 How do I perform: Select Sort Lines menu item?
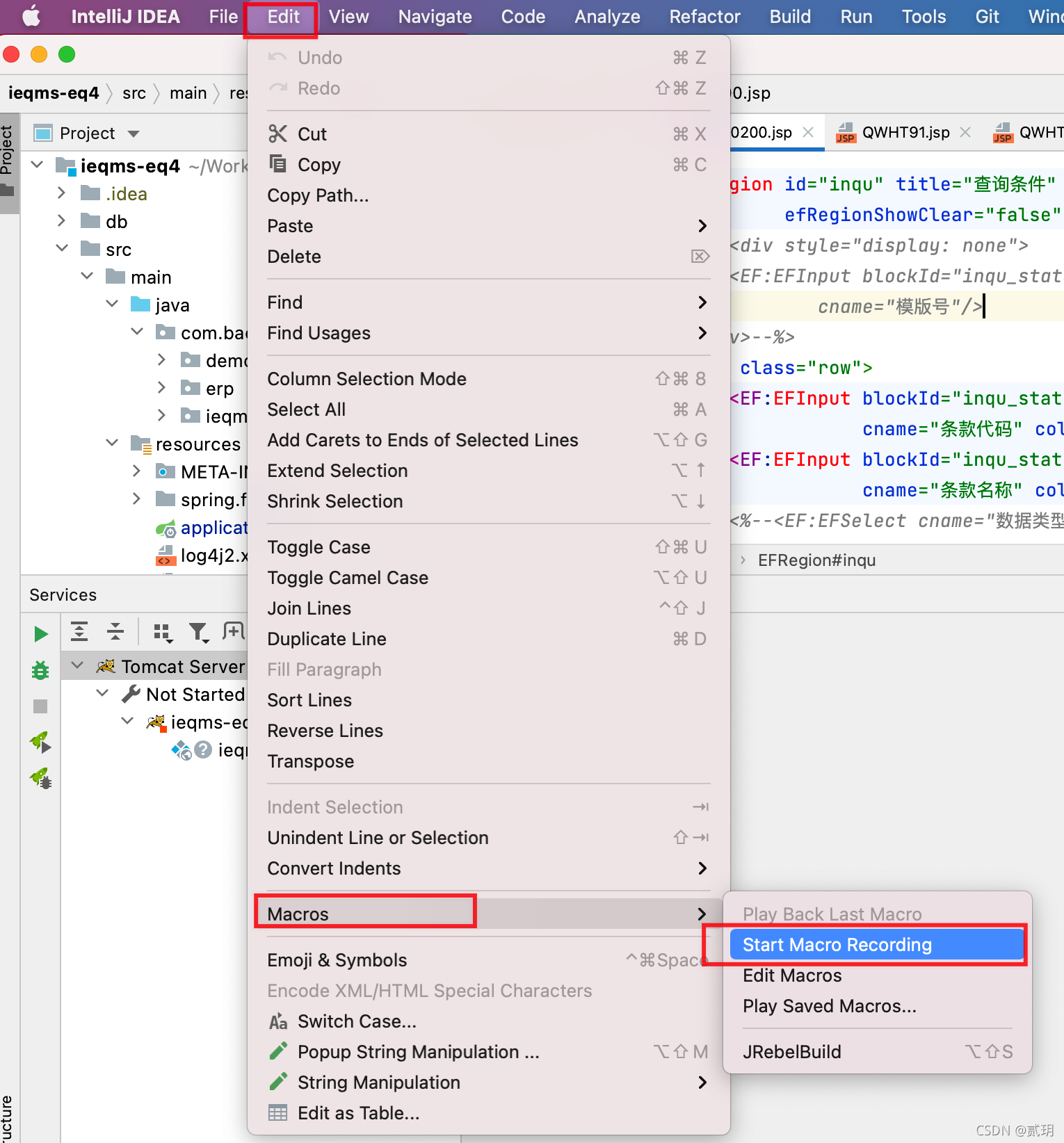[488, 699]
